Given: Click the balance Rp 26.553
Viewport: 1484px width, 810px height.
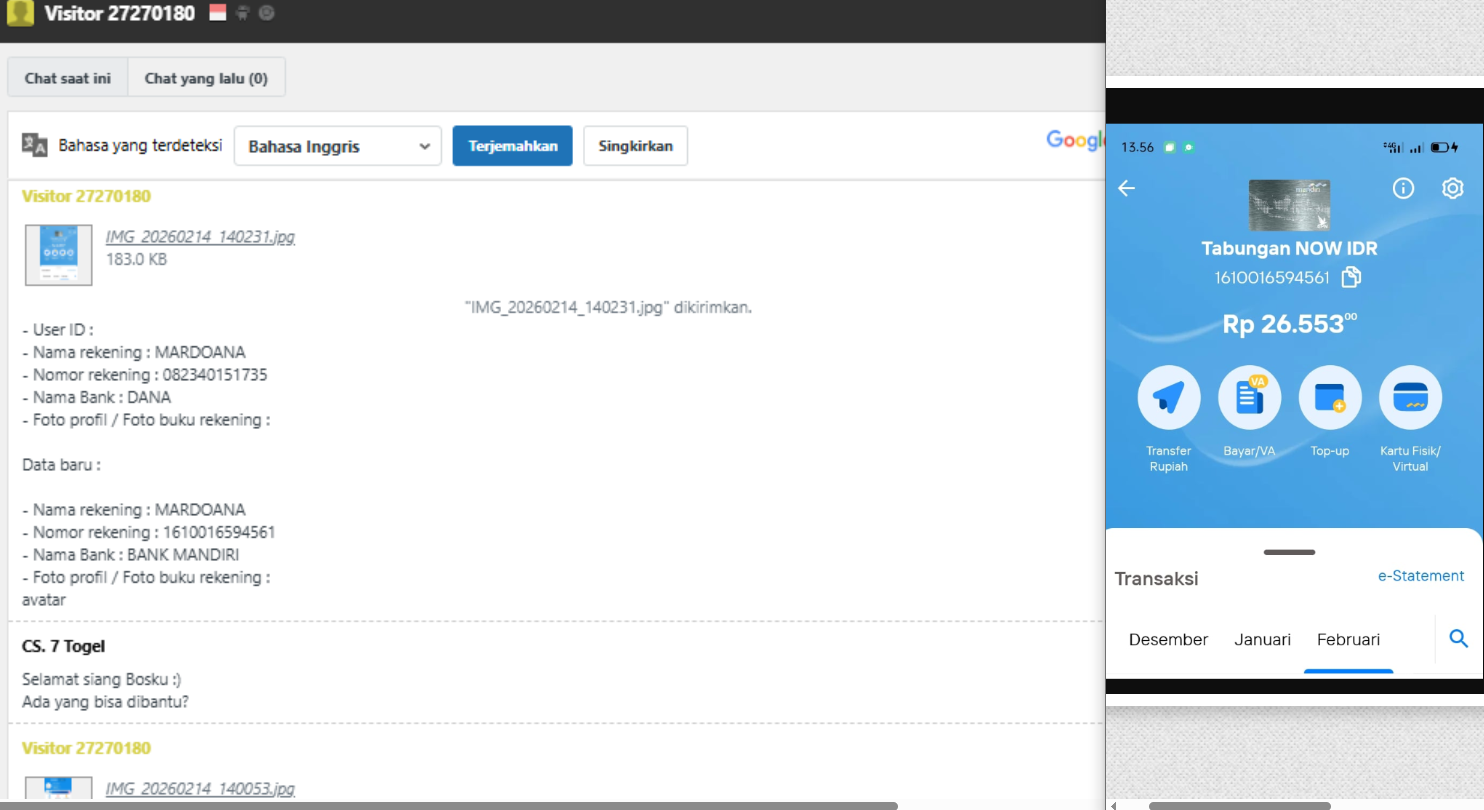Looking at the screenshot, I should [x=1290, y=324].
